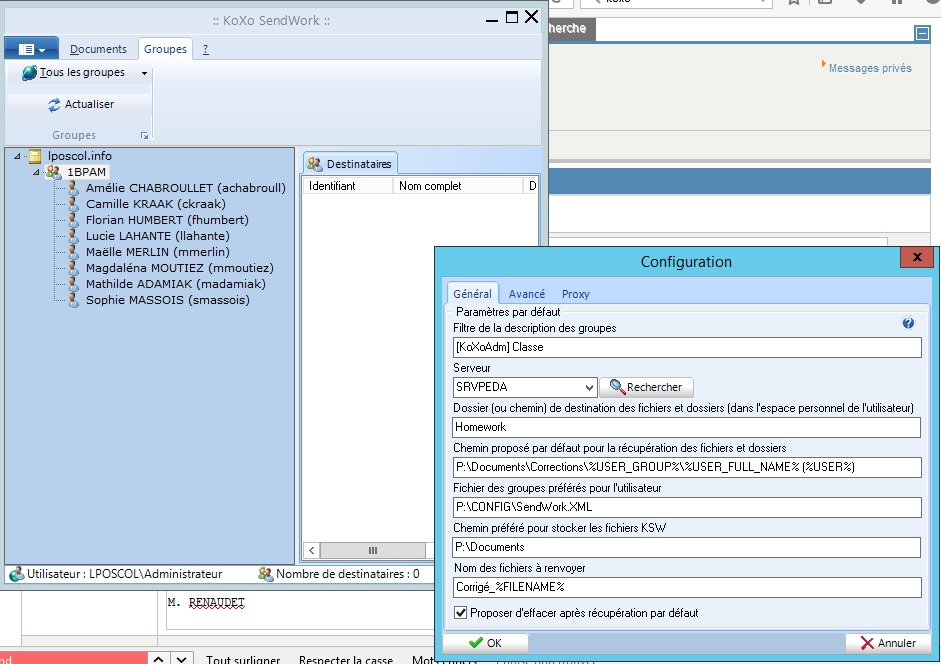This screenshot has height=664, width=941.
Task: Click the user icon of Amélie CHABROULLET
Action: pyautogui.click(x=73, y=188)
